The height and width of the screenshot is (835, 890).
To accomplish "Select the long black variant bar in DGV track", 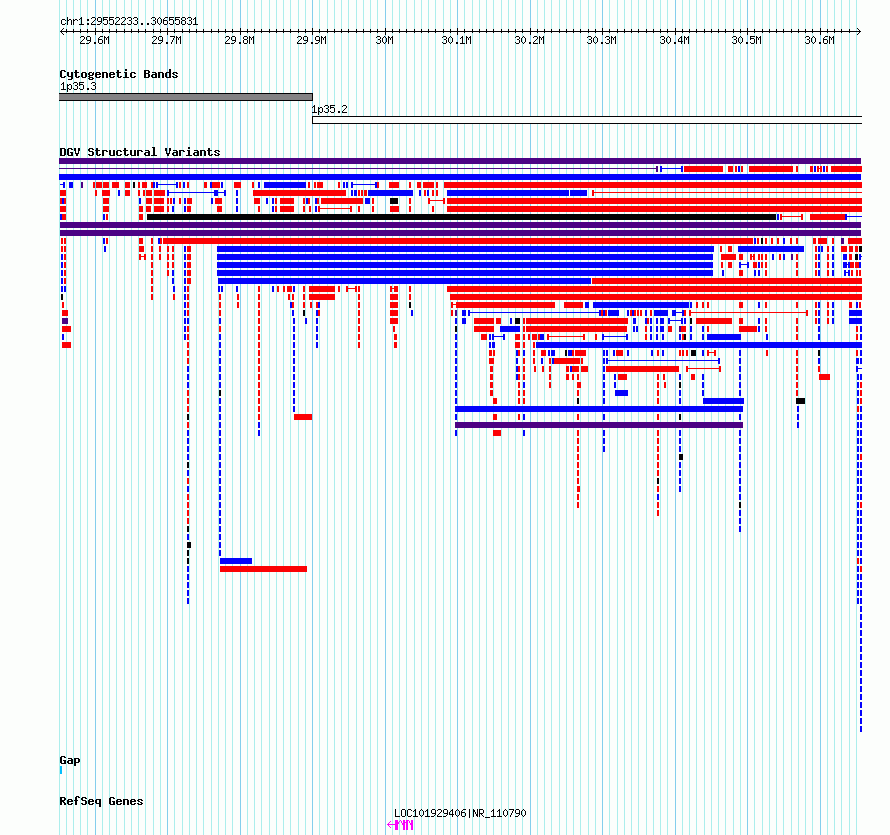I will pyautogui.click(x=461, y=217).
